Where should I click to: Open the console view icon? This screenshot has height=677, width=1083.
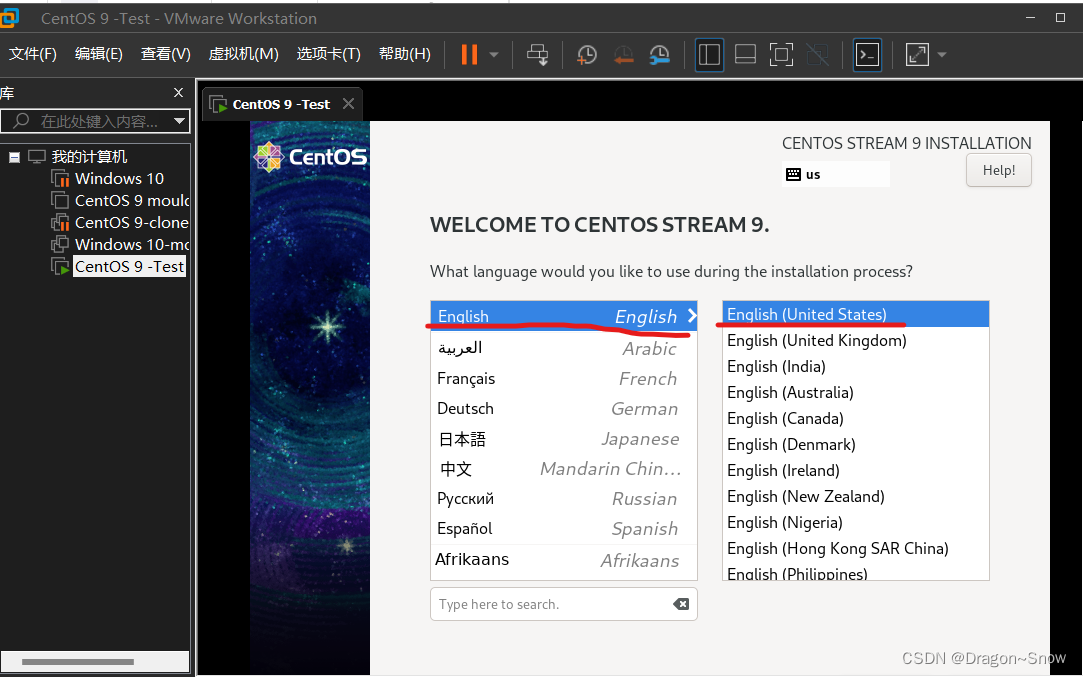pos(868,55)
